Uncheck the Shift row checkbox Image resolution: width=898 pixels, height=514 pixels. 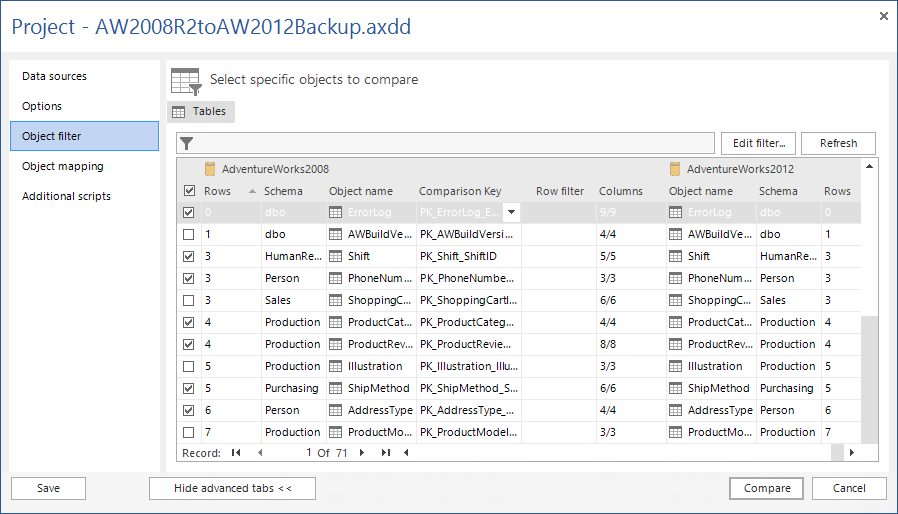[x=188, y=256]
